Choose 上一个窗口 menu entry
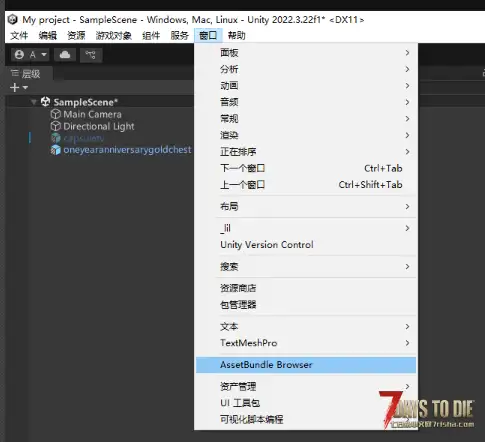Image resolution: width=485 pixels, height=442 pixels. pyautogui.click(x=306, y=185)
